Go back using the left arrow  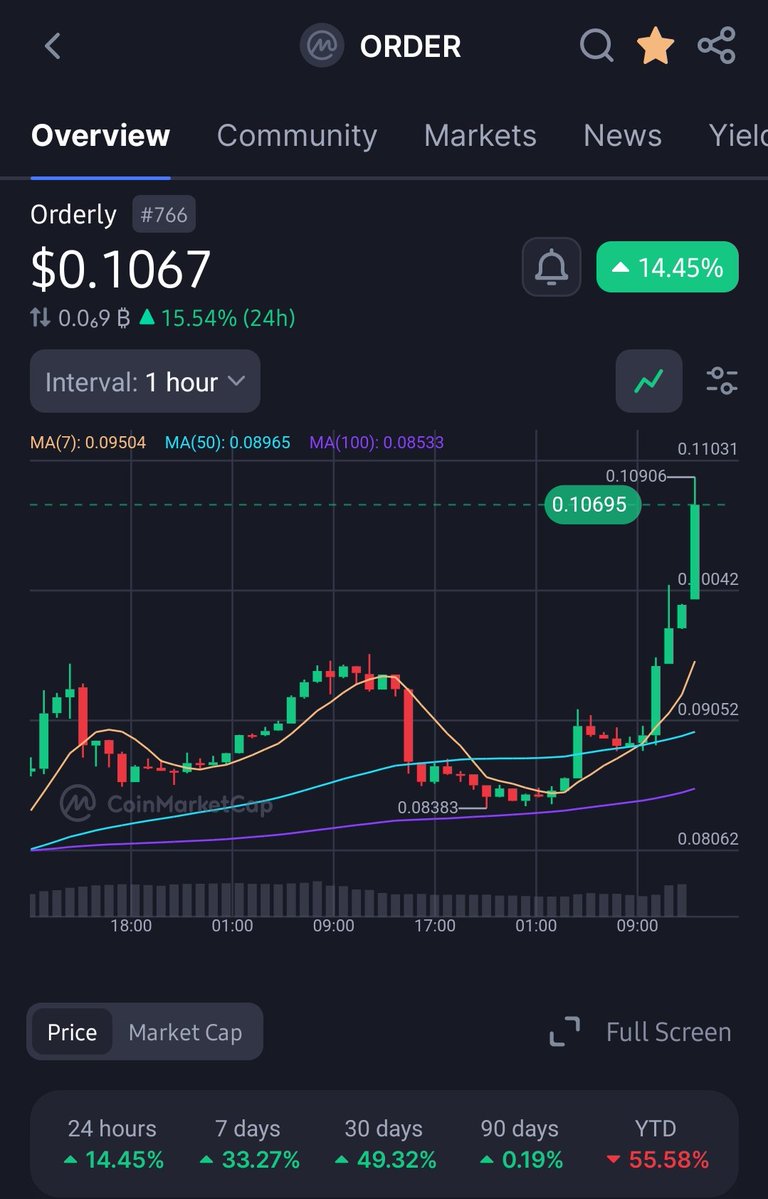(x=52, y=46)
